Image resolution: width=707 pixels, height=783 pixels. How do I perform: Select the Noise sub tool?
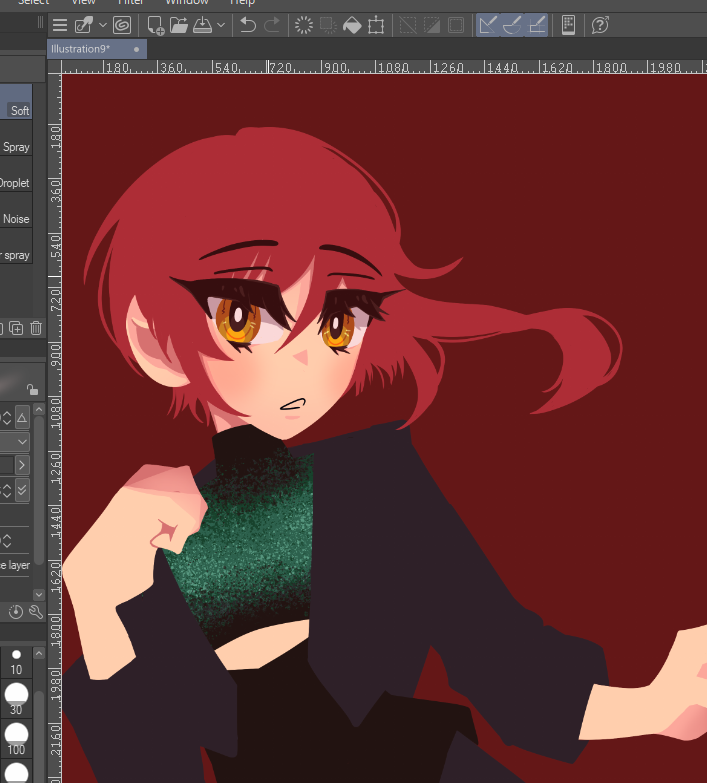pyautogui.click(x=16, y=209)
